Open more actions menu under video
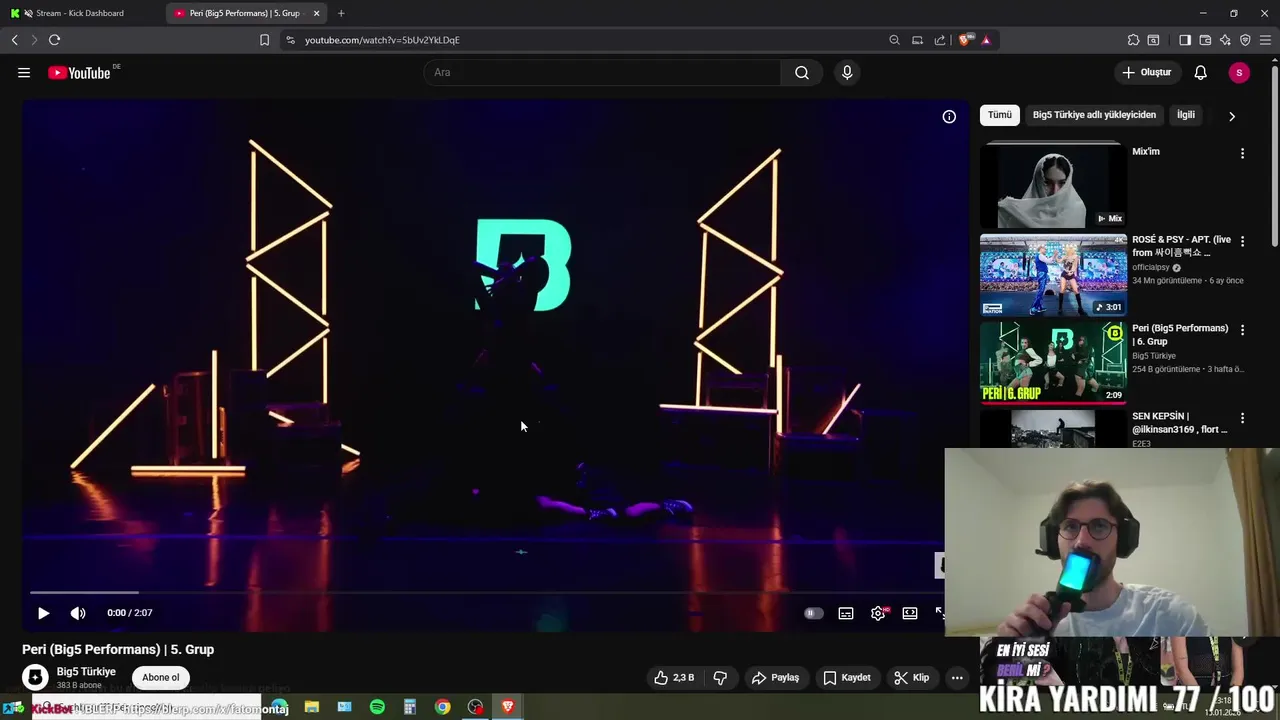The image size is (1280, 720). [x=957, y=678]
